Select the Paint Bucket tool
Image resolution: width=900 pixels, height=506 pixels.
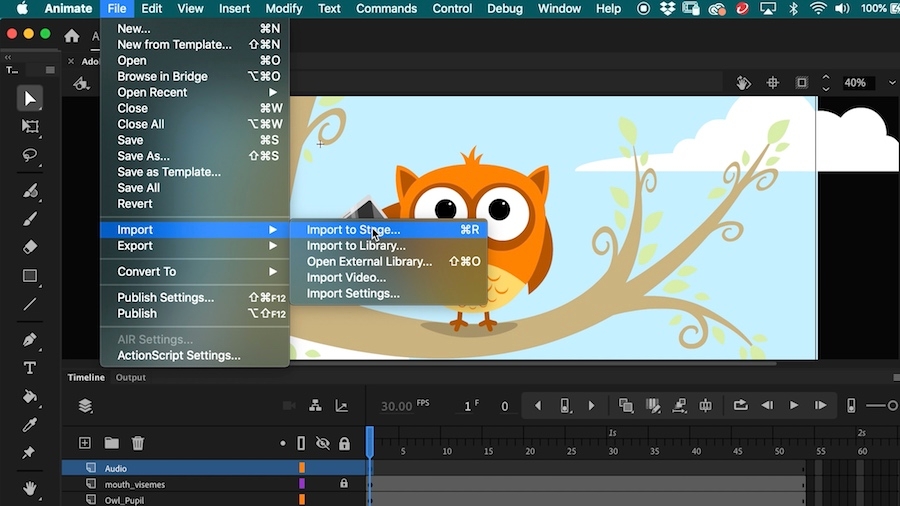(x=30, y=396)
